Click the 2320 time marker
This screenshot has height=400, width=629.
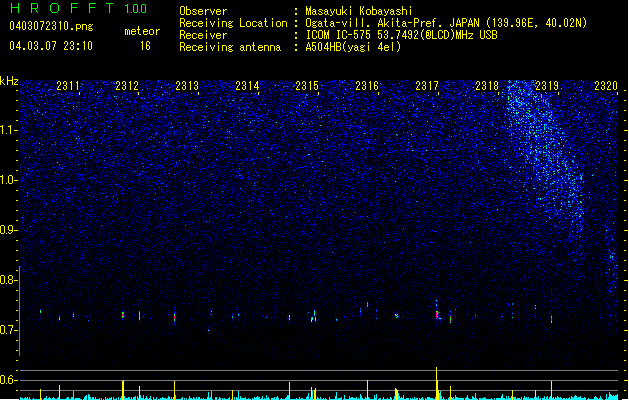[x=606, y=86]
